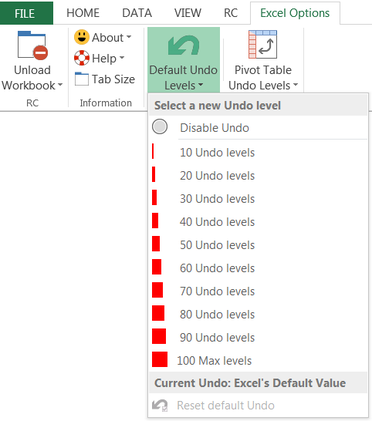Click the Tab Size label
The image size is (372, 421).
(x=113, y=79)
